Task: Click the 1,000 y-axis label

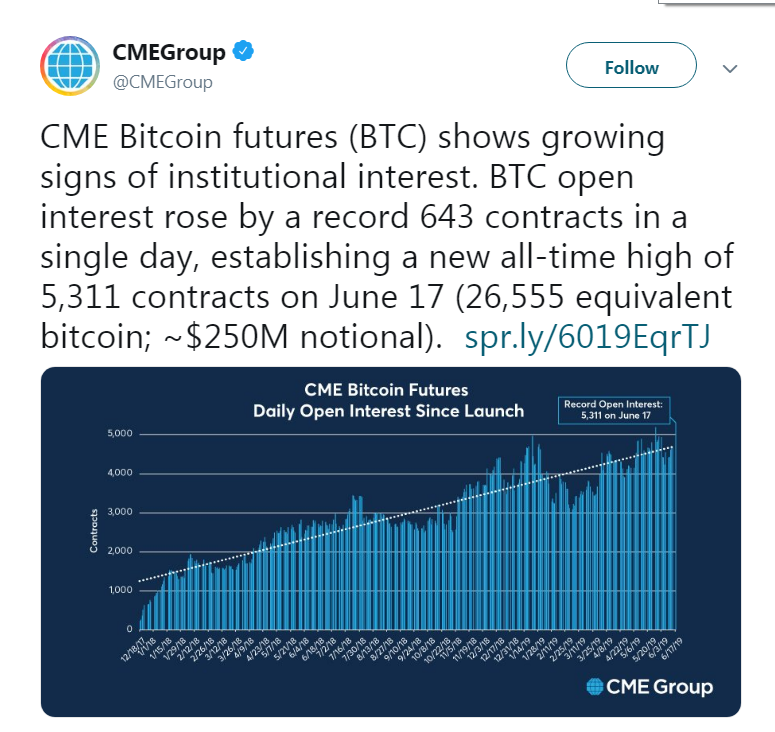Action: click(121, 590)
